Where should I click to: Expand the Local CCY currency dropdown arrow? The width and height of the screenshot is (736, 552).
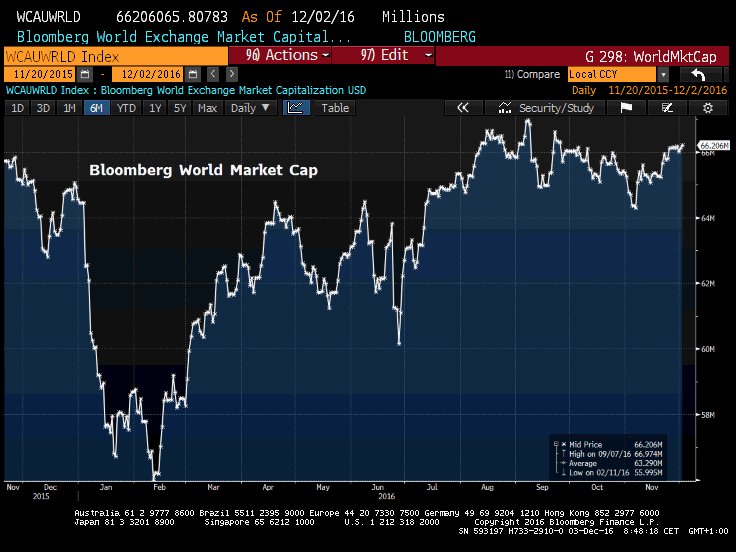click(x=663, y=75)
